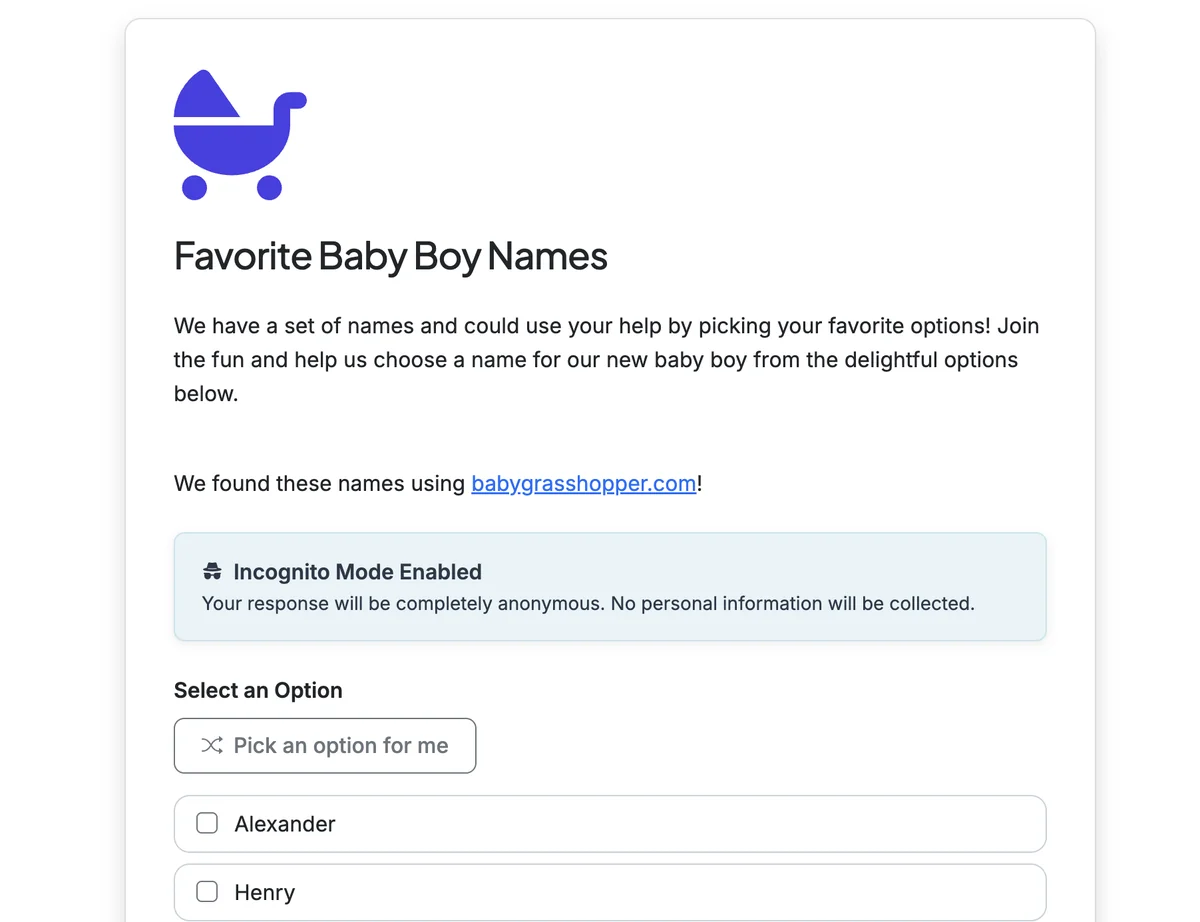Image resolution: width=1200 pixels, height=922 pixels.
Task: Click the incognito spy icon
Action: pyautogui.click(x=212, y=572)
